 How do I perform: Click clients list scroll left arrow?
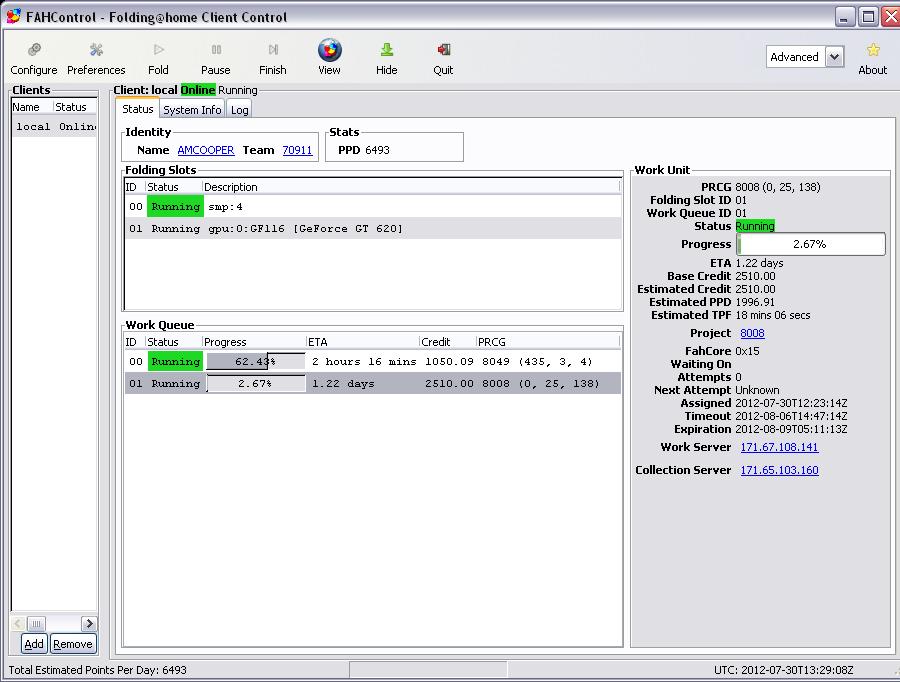point(18,623)
